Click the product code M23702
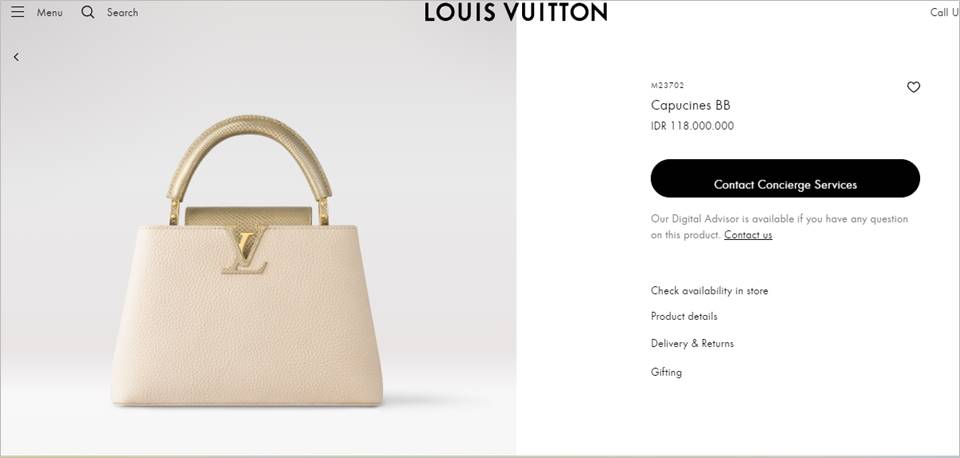The height and width of the screenshot is (458, 960). pos(667,86)
